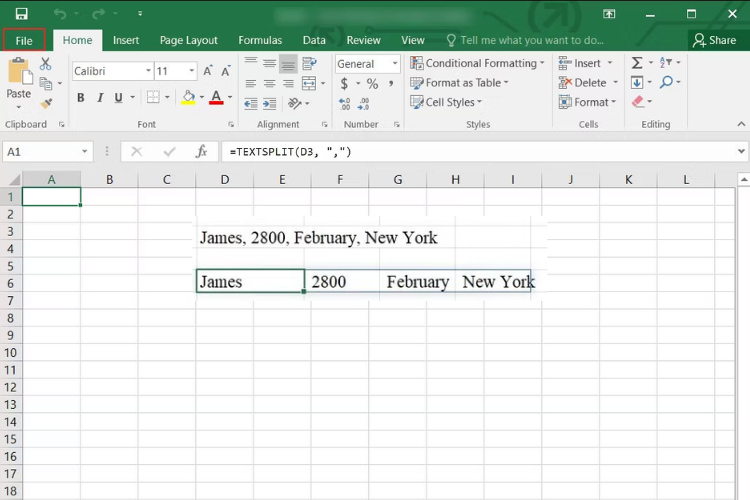Click Decrease Indent icon

pyautogui.click(x=251, y=103)
